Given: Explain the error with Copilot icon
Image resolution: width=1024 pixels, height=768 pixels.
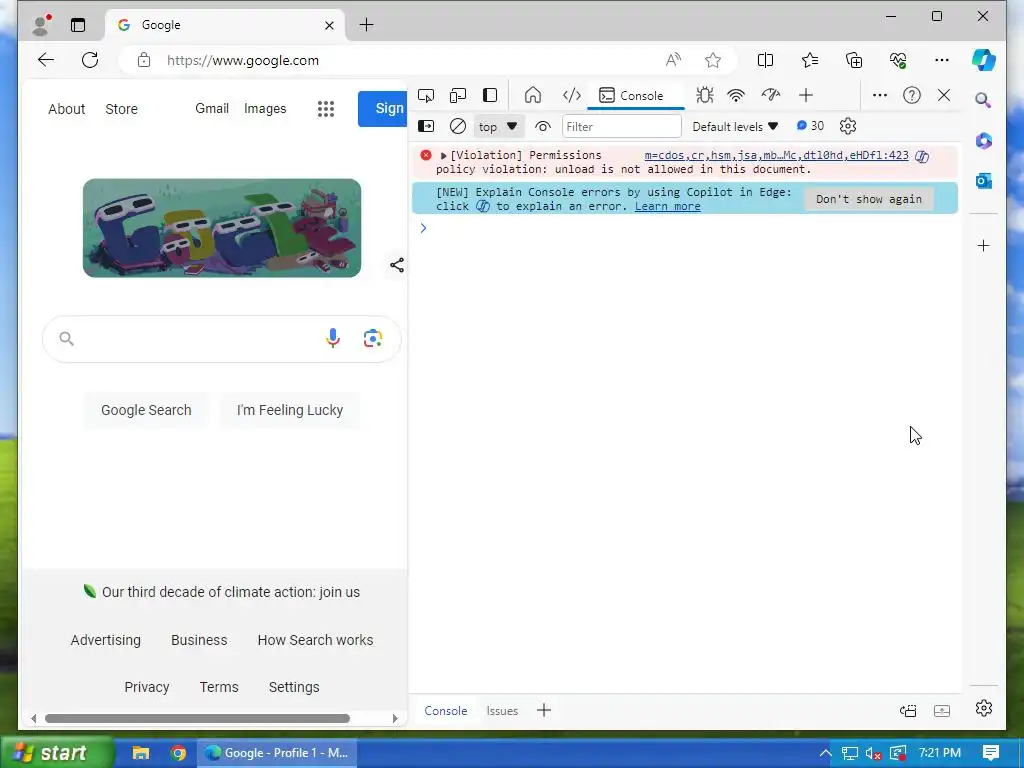Looking at the screenshot, I should [921, 156].
